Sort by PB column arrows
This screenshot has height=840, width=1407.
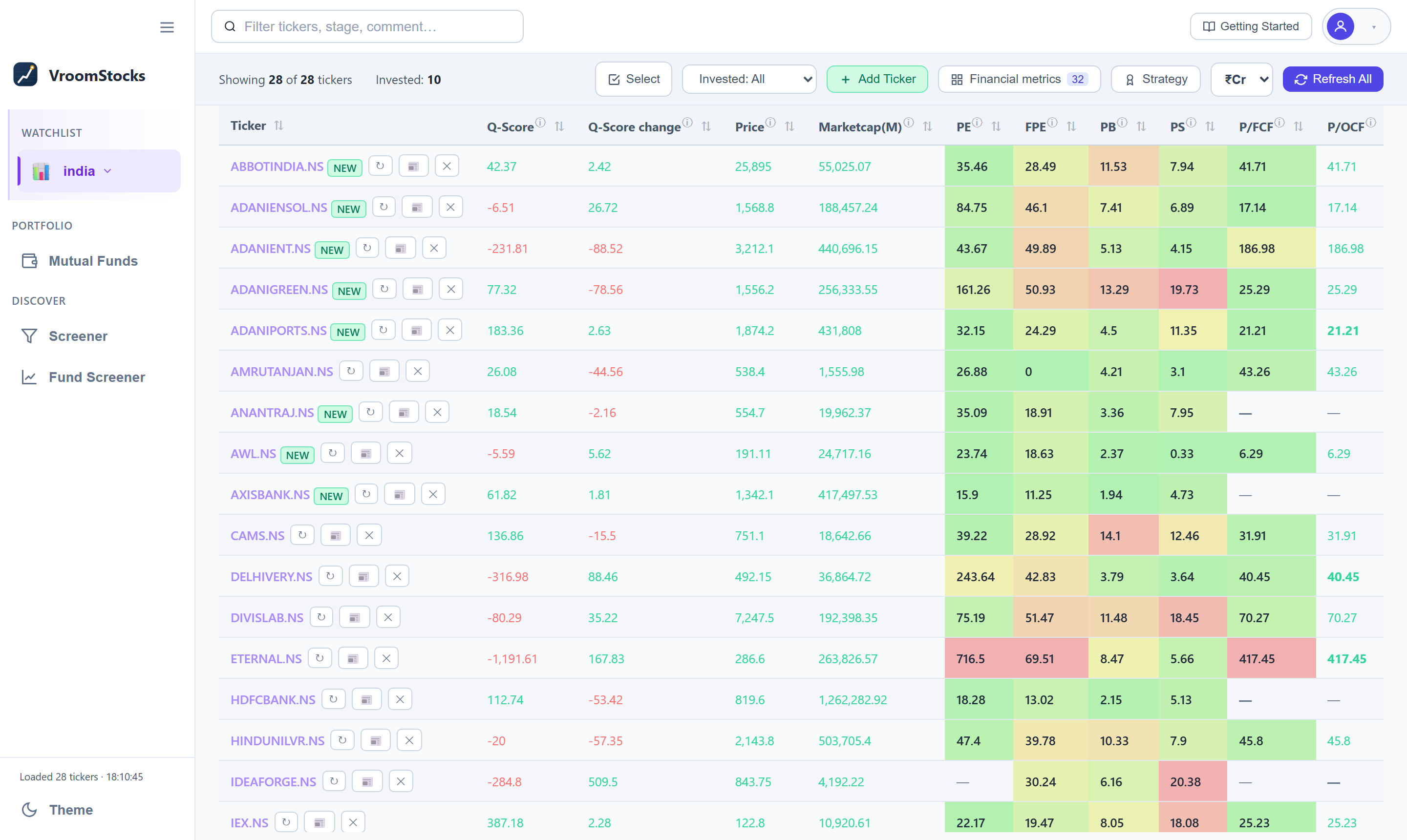point(1141,127)
